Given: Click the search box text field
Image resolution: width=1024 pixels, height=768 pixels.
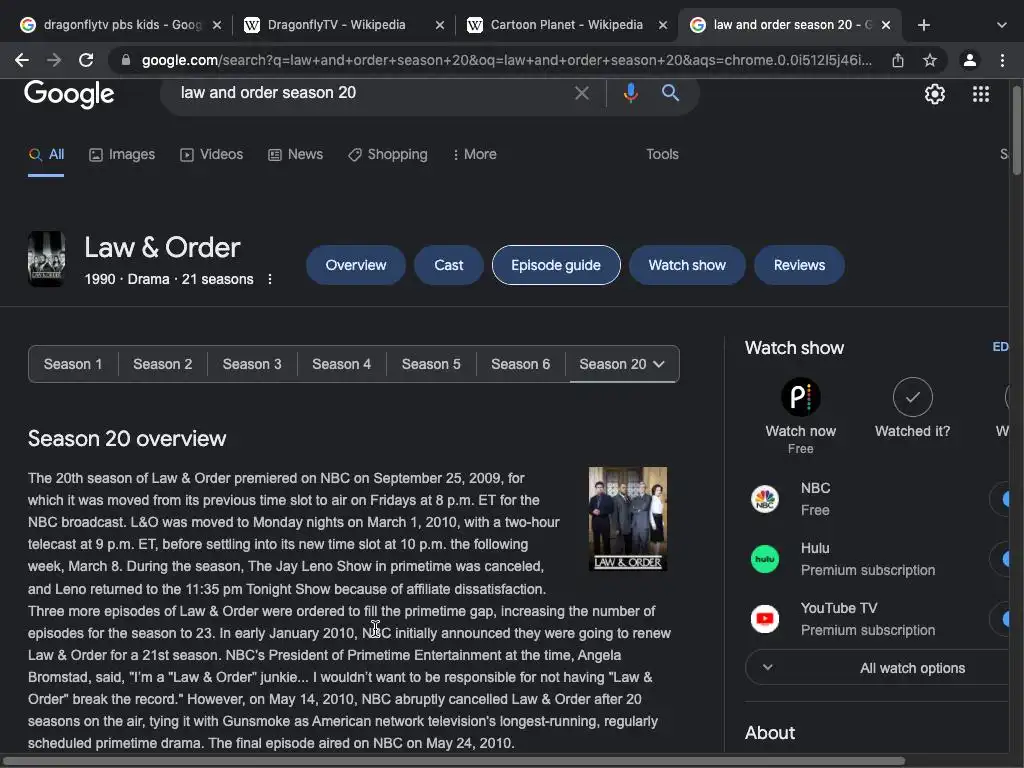Looking at the screenshot, I should (372, 93).
